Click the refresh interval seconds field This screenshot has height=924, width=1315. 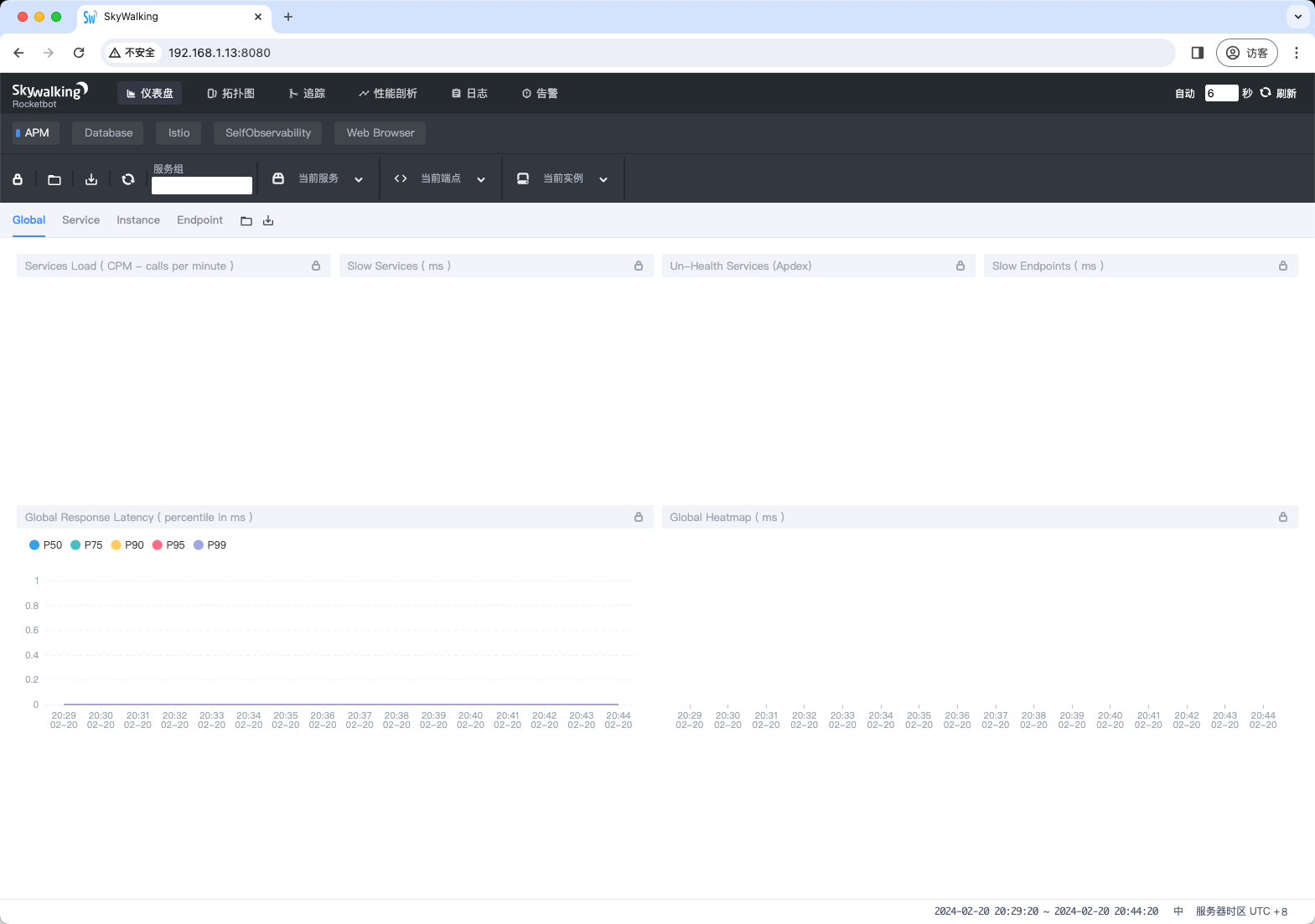[x=1221, y=93]
